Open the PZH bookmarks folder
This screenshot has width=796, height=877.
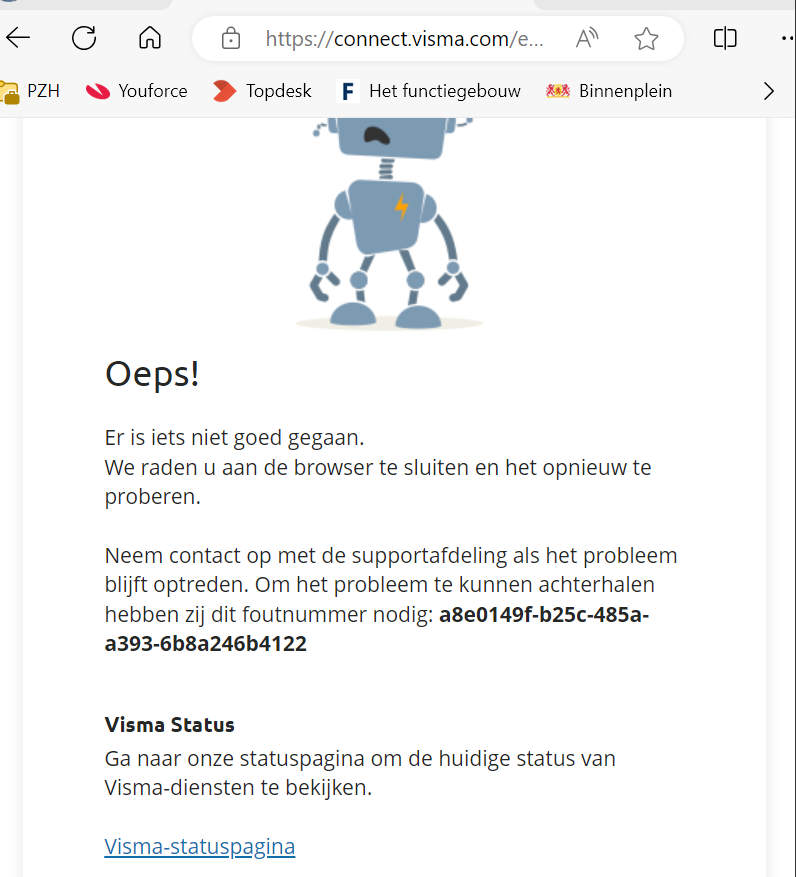click(31, 91)
